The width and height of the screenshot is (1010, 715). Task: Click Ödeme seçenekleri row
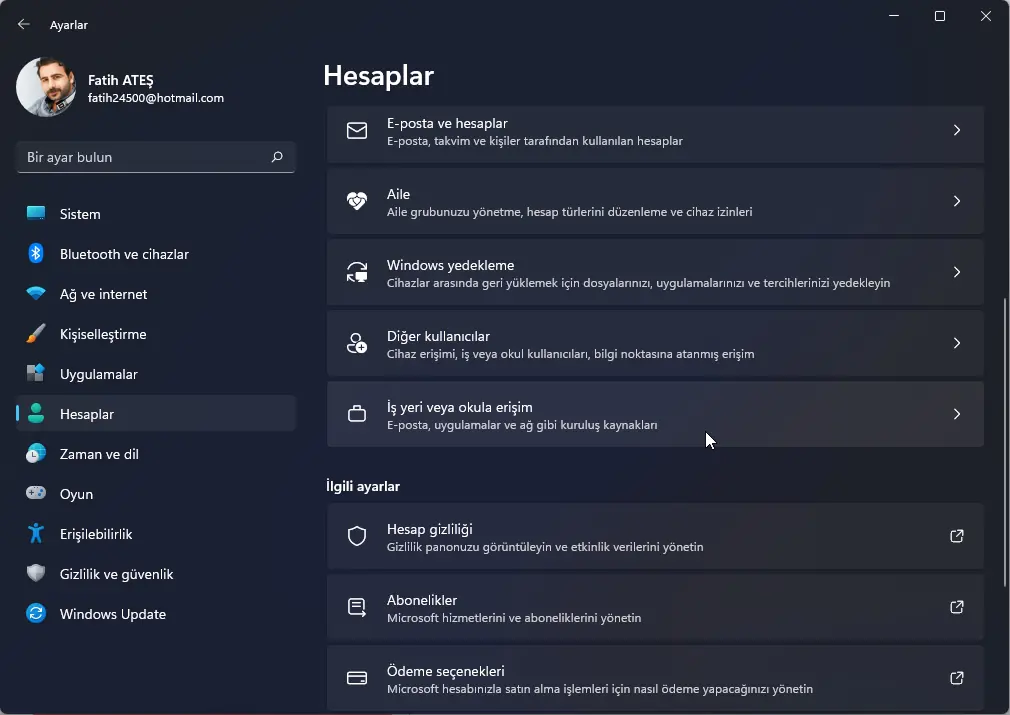pyautogui.click(x=655, y=678)
